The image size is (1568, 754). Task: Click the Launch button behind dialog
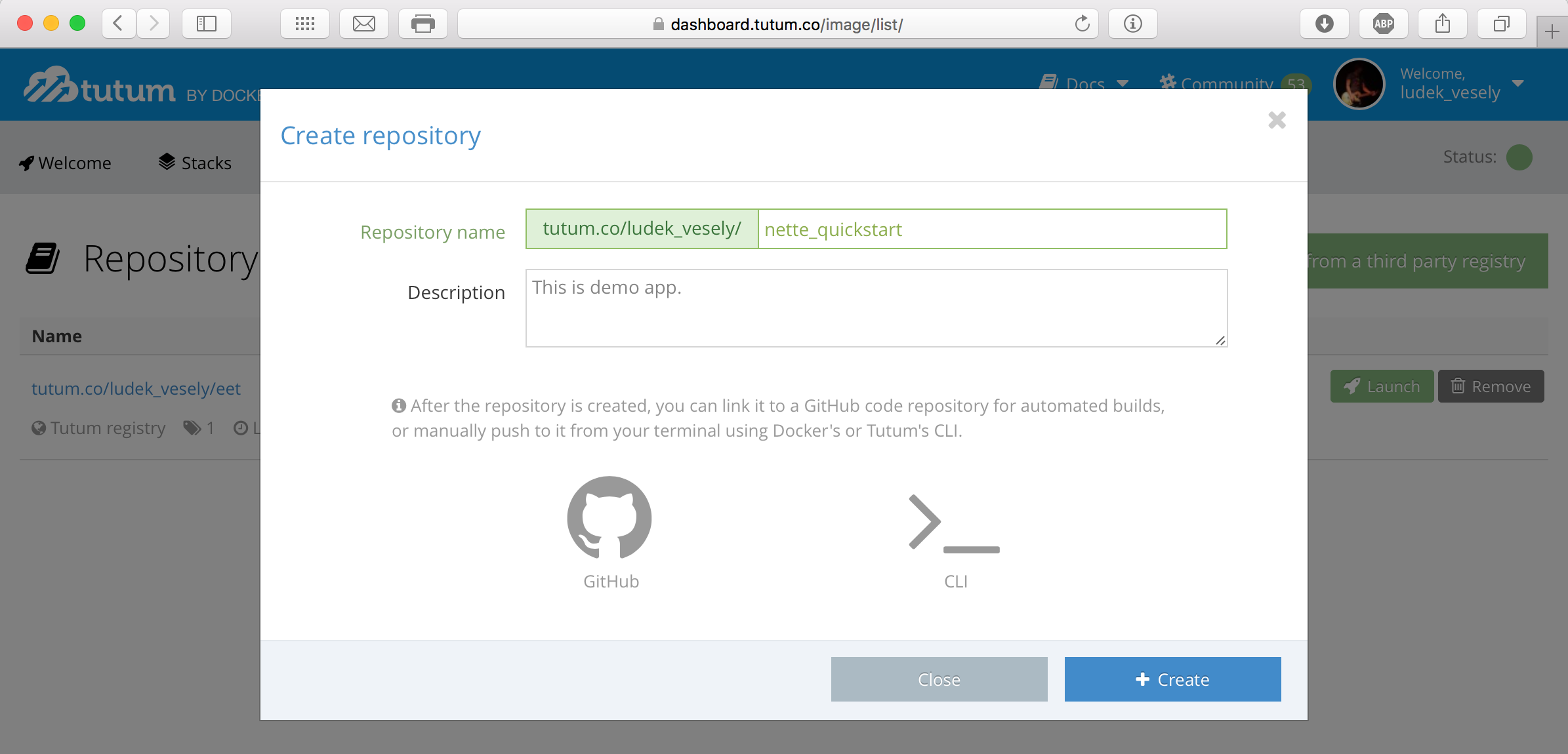[1382, 386]
